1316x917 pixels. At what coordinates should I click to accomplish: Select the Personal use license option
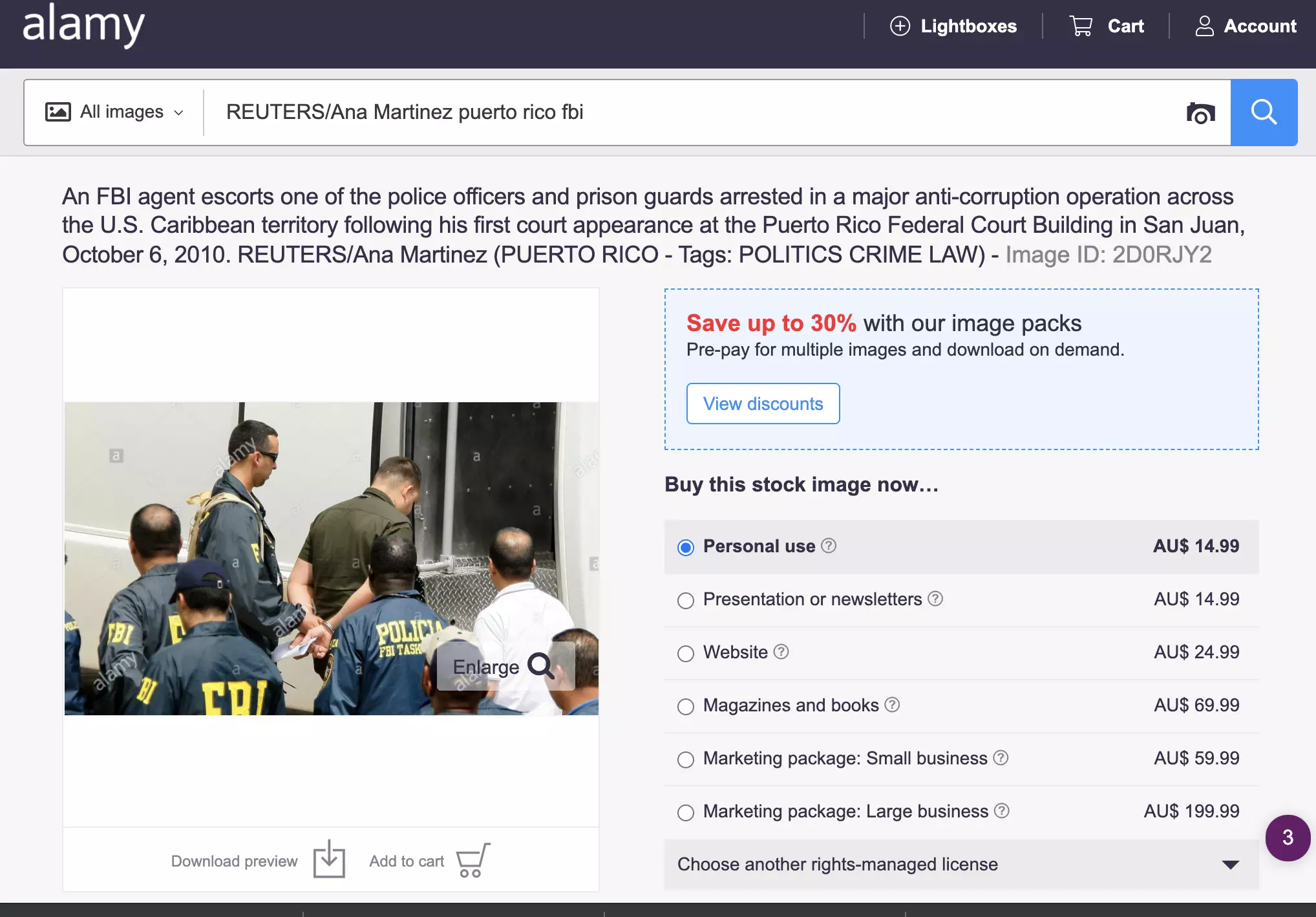click(x=686, y=547)
